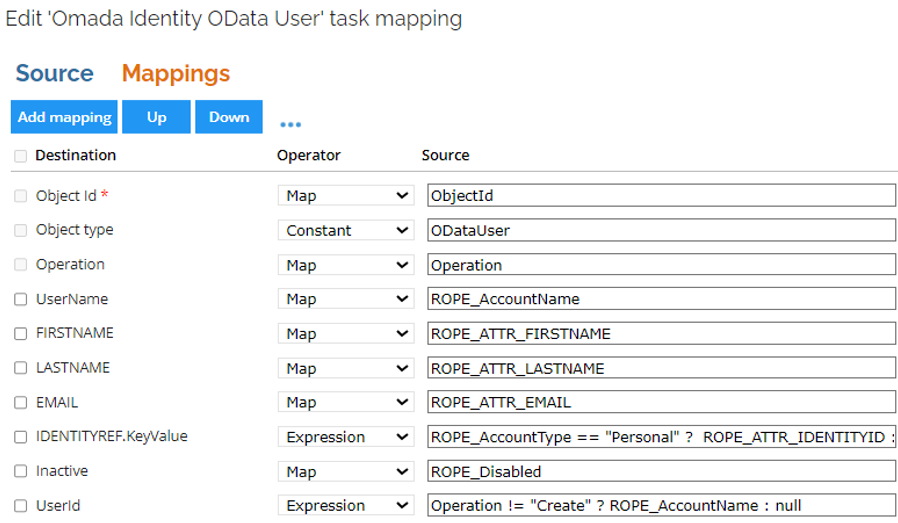This screenshot has height=523, width=898.
Task: Expand the LASTNAME operator dropdown
Action: [346, 368]
